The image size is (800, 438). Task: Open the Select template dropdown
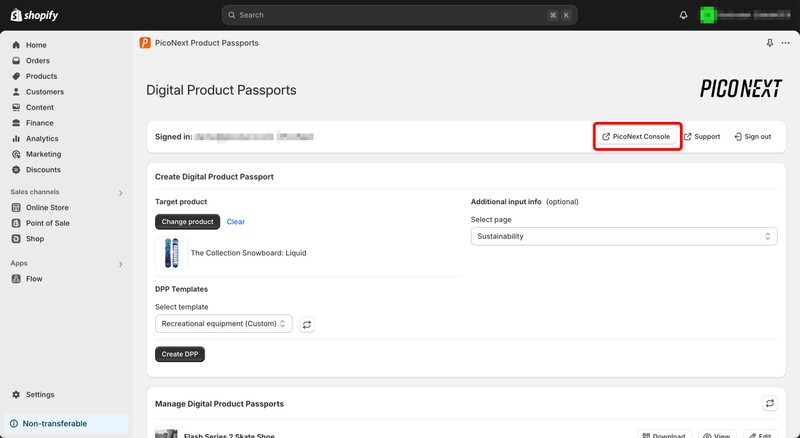(223, 324)
